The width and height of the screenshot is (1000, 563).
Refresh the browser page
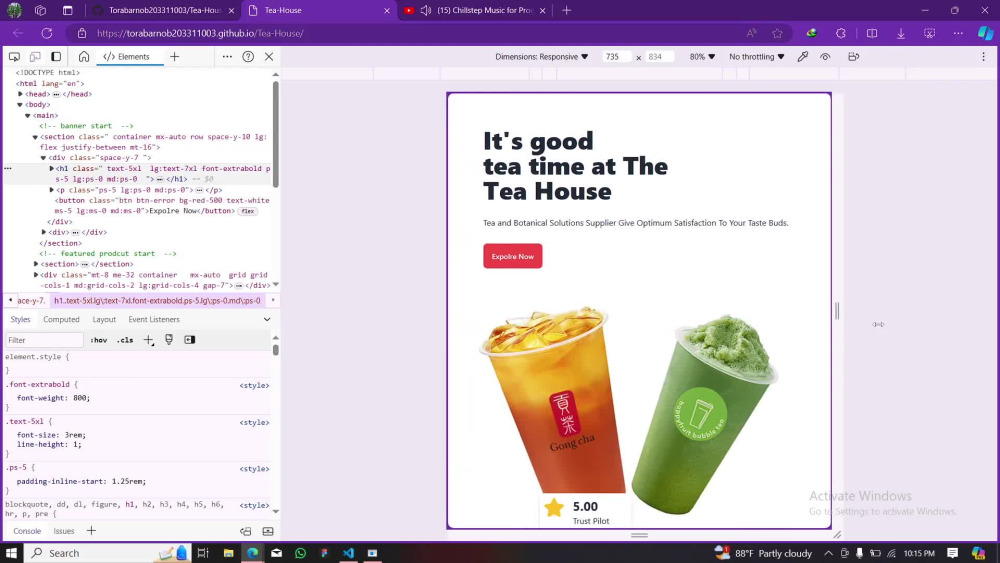pyautogui.click(x=47, y=33)
